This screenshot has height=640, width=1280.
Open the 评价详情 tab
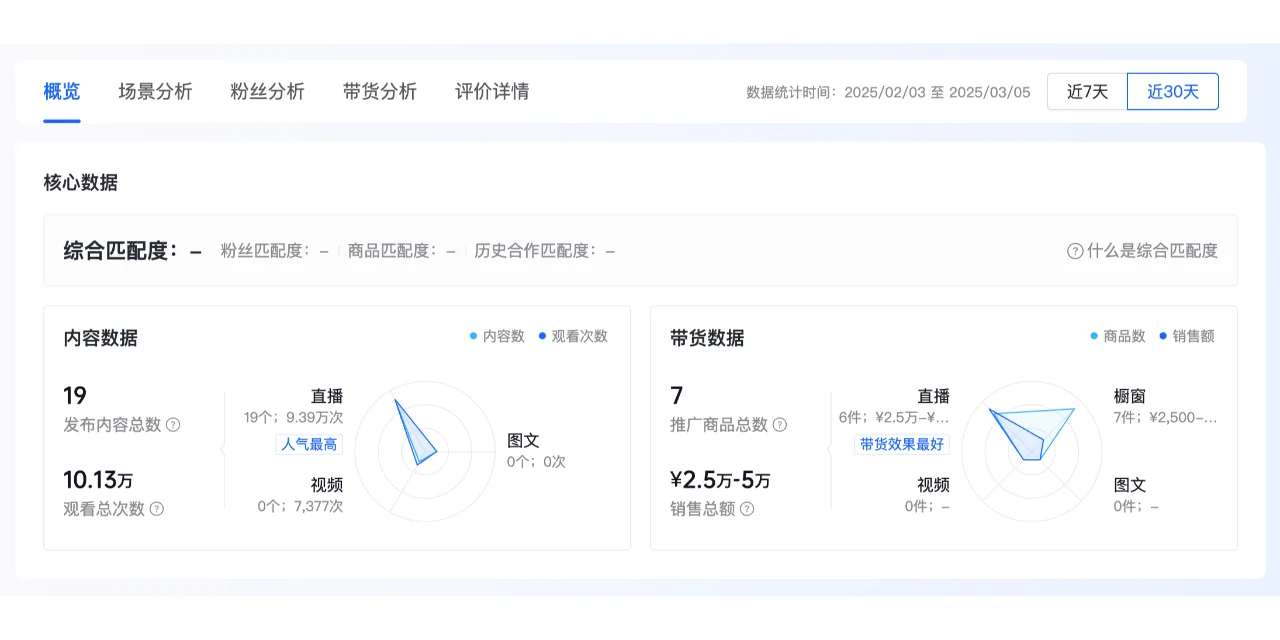pos(489,91)
